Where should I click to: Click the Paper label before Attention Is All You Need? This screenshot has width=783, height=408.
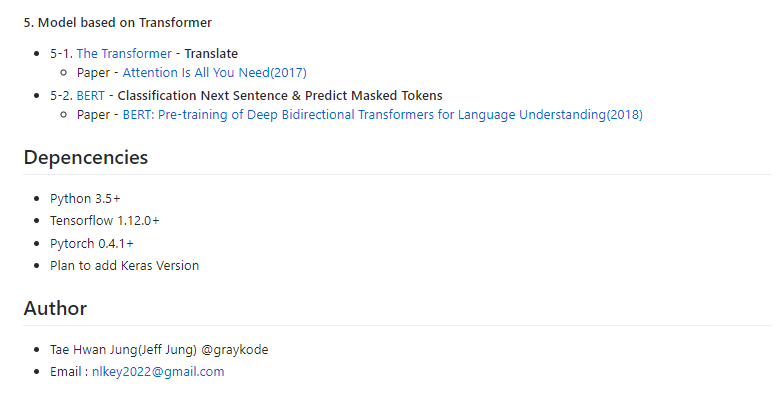(x=94, y=73)
